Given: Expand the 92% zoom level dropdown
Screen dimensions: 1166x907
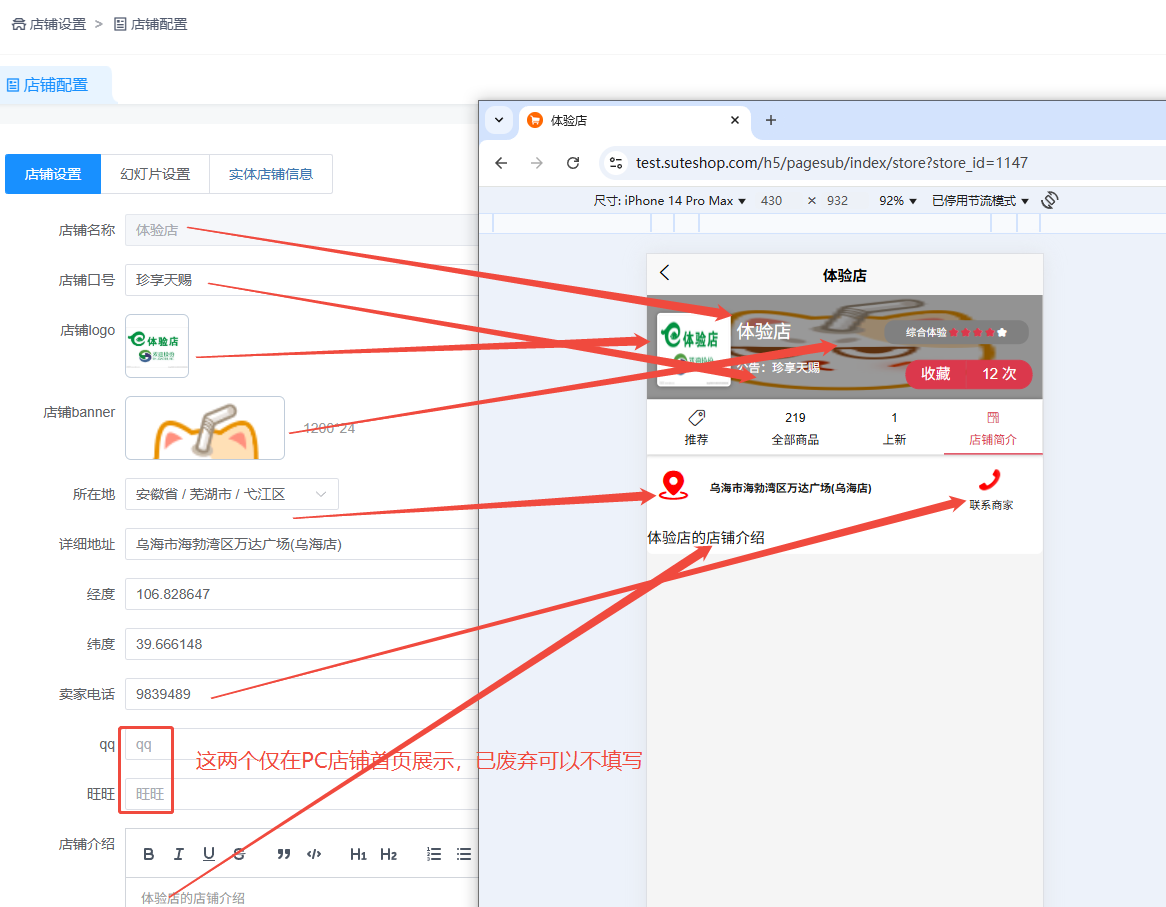Looking at the screenshot, I should 897,201.
